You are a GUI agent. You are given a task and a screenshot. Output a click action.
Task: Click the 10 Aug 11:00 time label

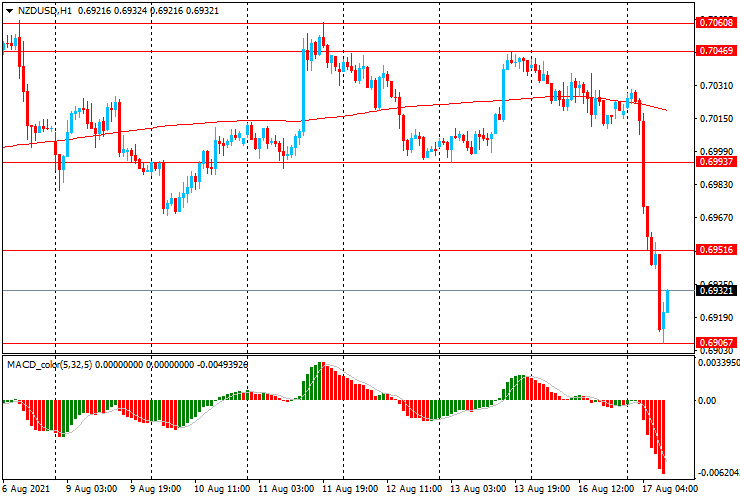point(222,489)
